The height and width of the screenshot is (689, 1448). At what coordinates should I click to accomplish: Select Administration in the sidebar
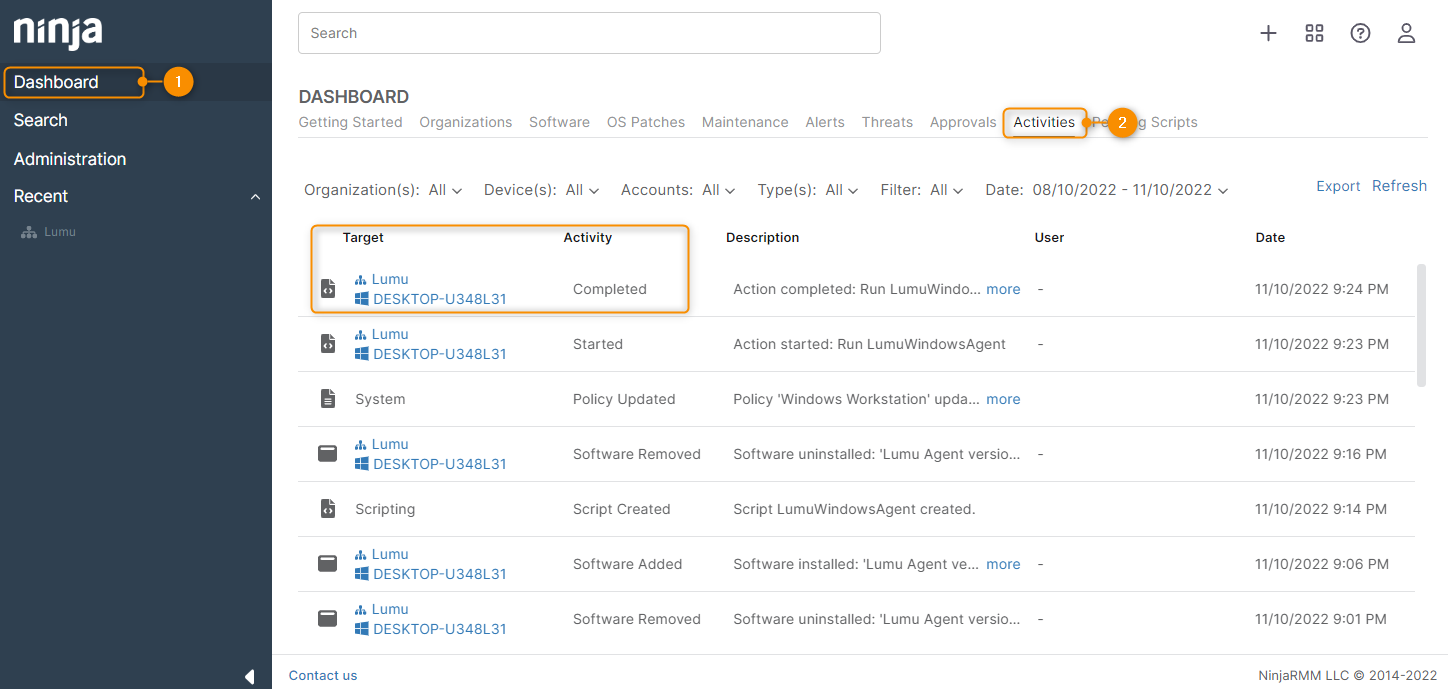[x=70, y=159]
